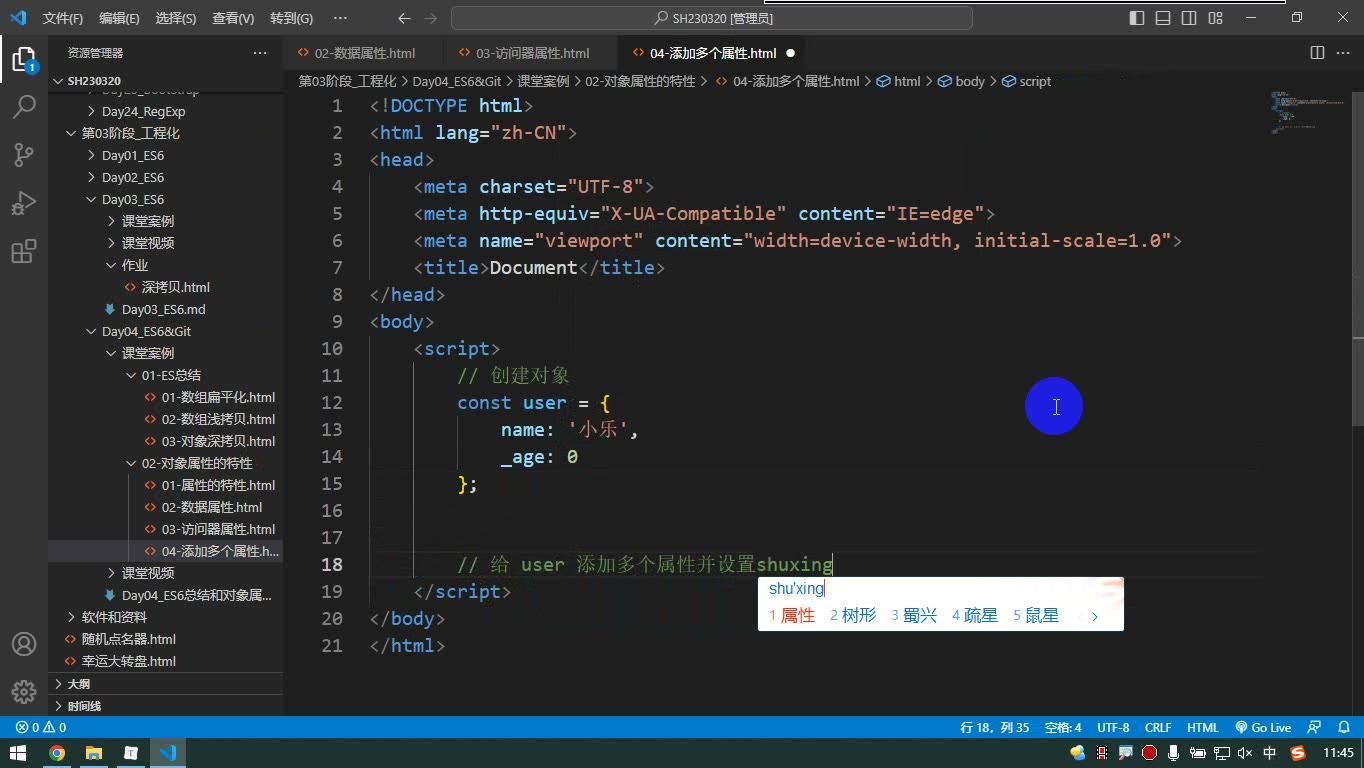Toggle the primary sidebar visibility
The image size is (1364, 768).
coord(1137,18)
